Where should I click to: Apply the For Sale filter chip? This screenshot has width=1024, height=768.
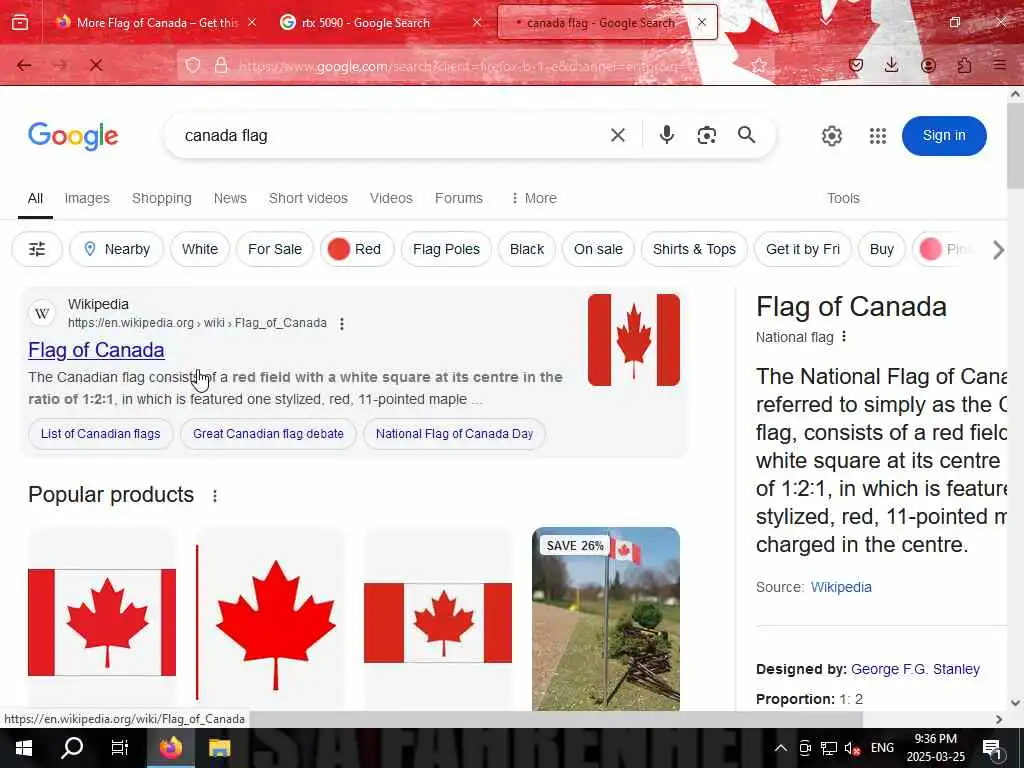coord(275,249)
